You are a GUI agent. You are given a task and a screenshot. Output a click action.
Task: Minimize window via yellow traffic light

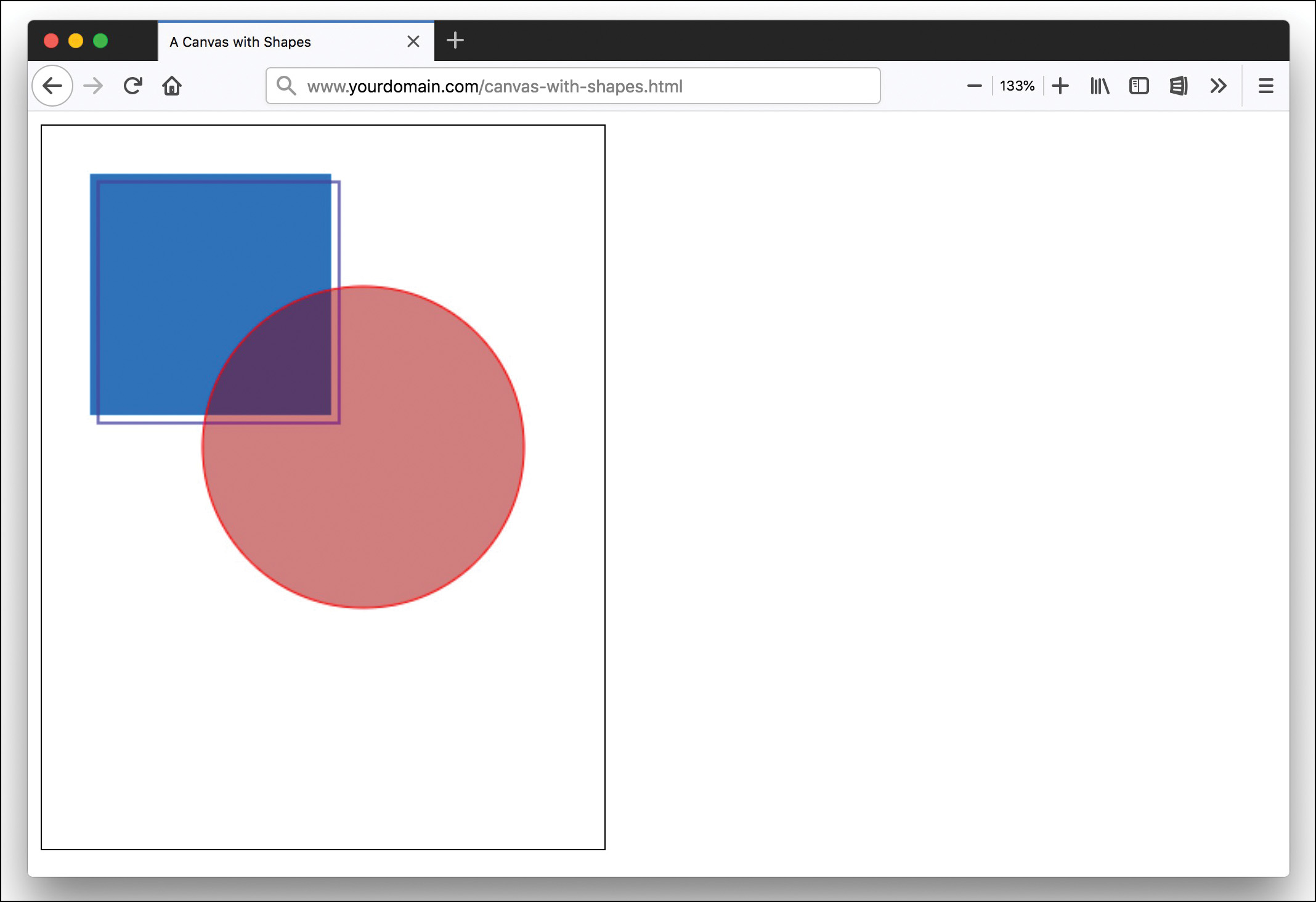point(76,40)
